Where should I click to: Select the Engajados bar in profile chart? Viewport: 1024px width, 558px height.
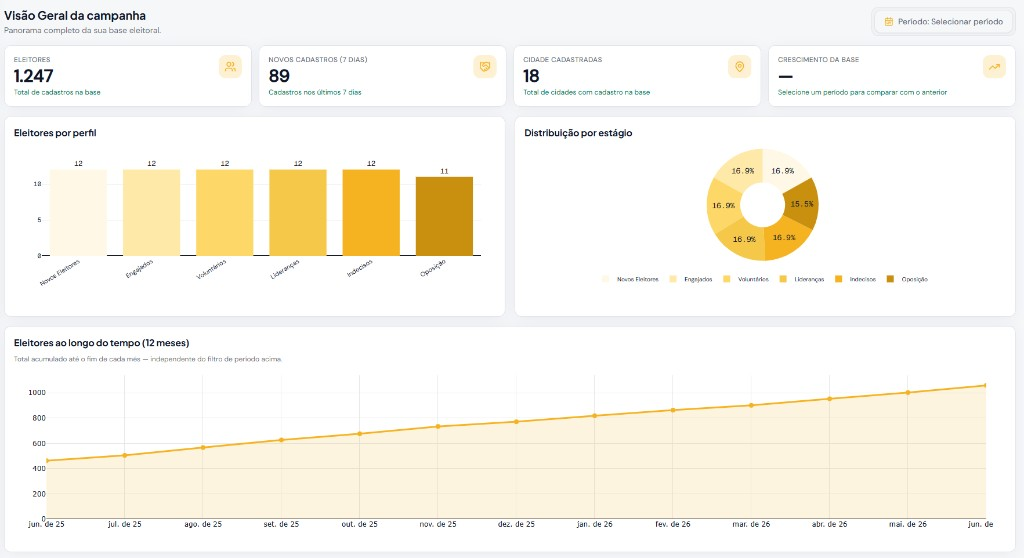click(152, 212)
